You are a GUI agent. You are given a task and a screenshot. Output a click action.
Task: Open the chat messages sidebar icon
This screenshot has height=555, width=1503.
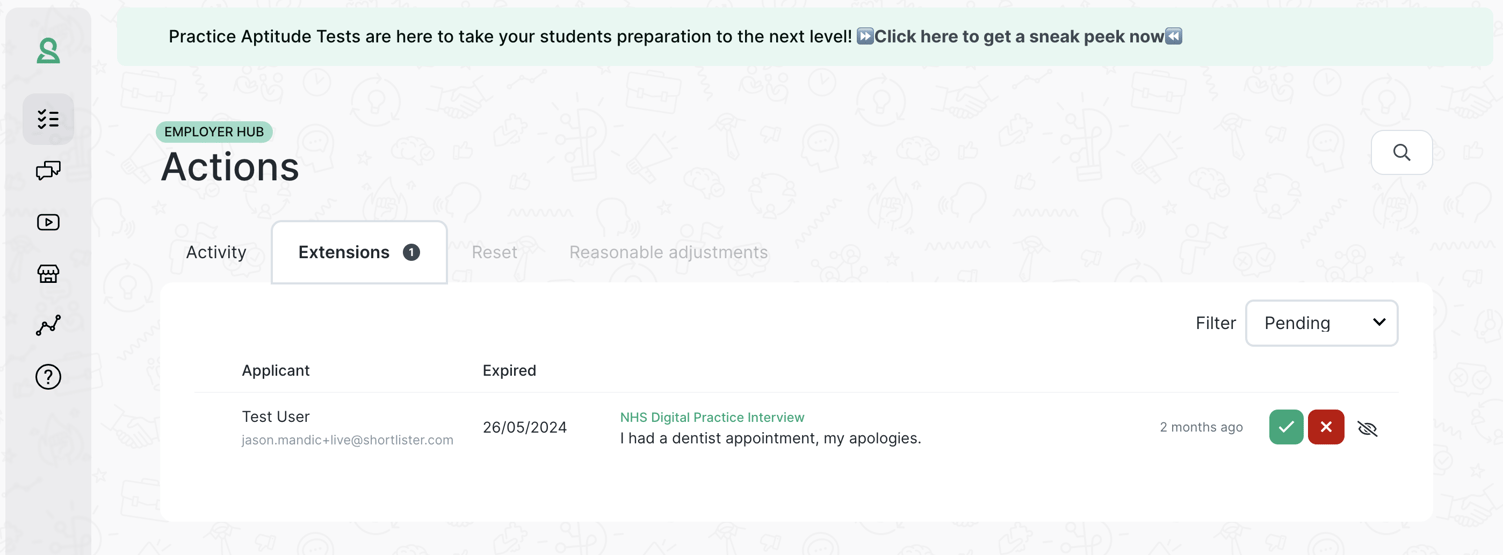48,171
